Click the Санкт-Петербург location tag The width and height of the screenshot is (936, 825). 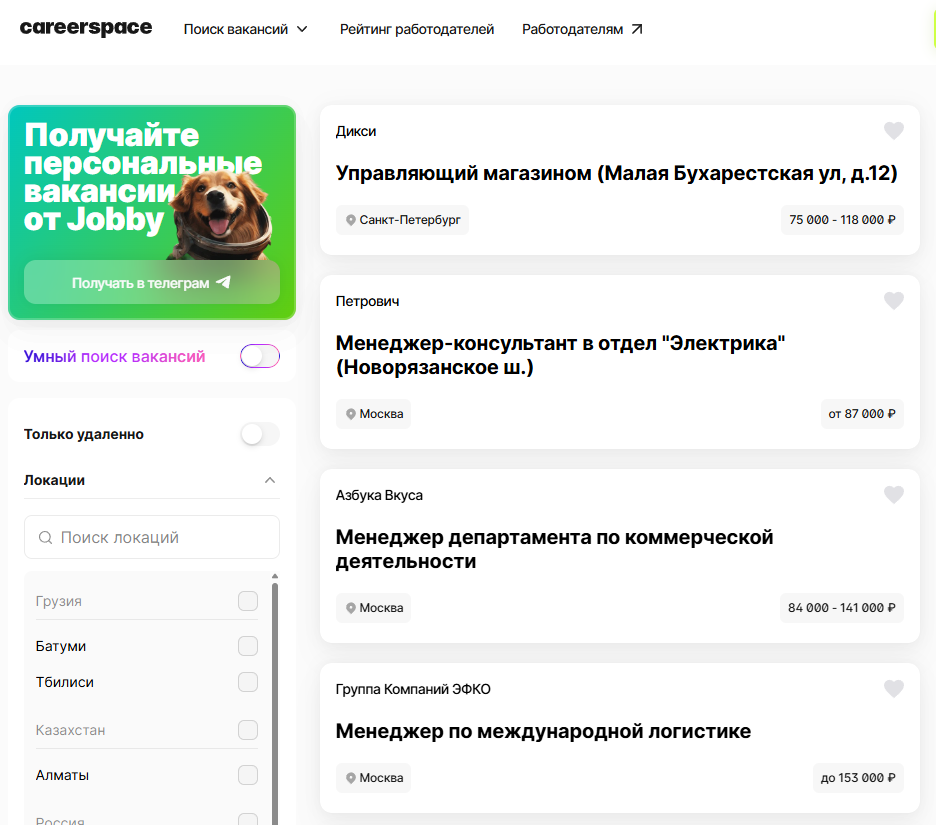(x=402, y=220)
